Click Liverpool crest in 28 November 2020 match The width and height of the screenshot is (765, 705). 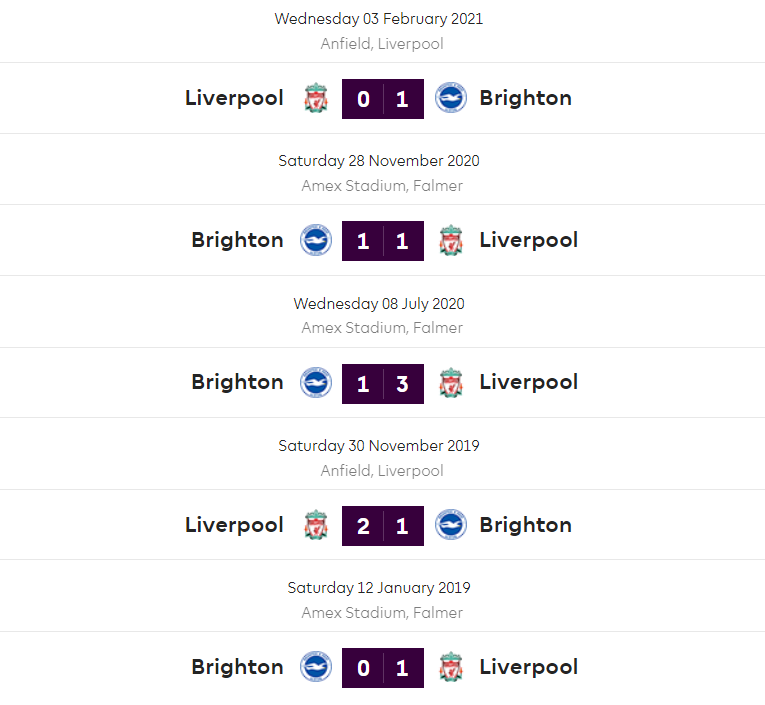(x=451, y=240)
